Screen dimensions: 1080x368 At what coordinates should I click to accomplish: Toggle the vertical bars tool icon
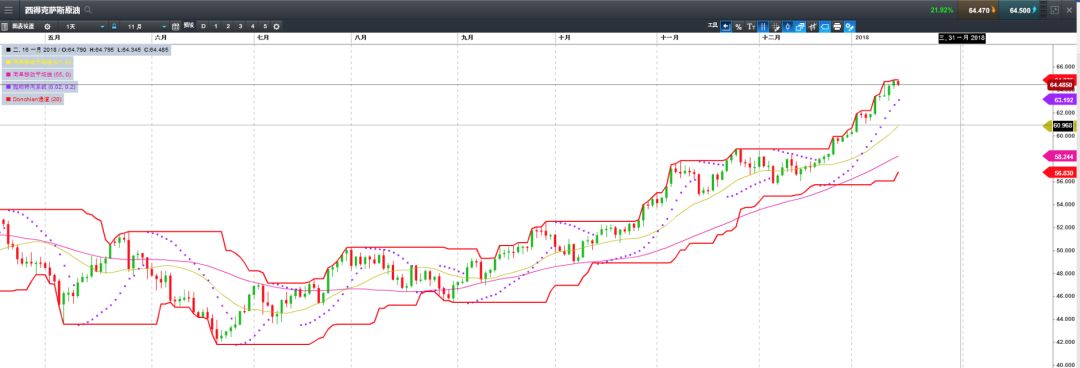[x=763, y=26]
